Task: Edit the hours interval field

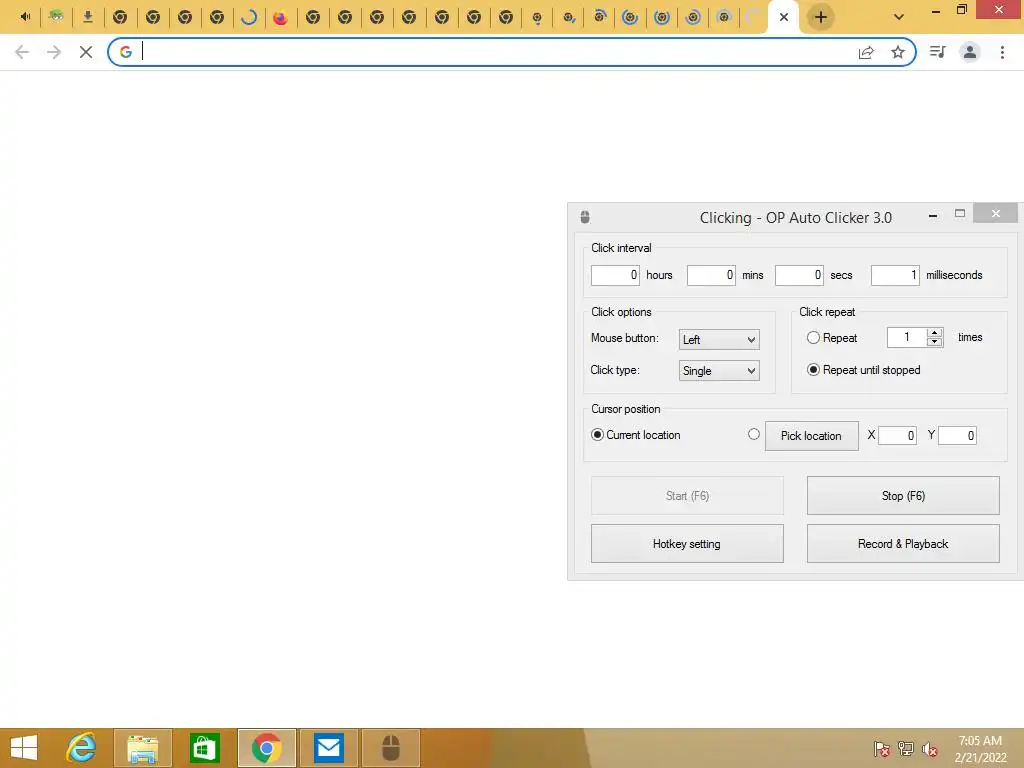Action: (x=615, y=275)
